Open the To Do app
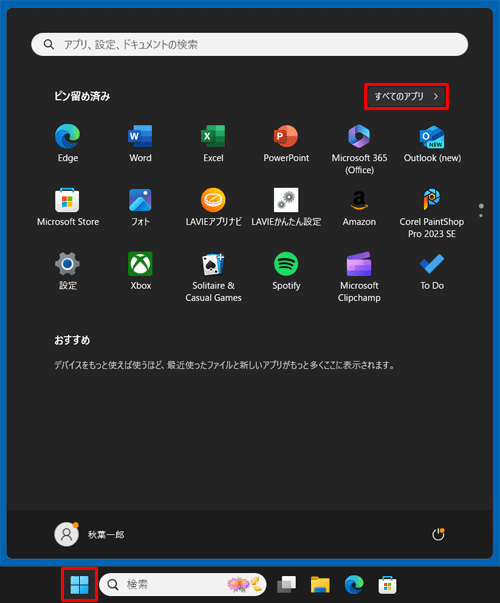 (x=432, y=271)
